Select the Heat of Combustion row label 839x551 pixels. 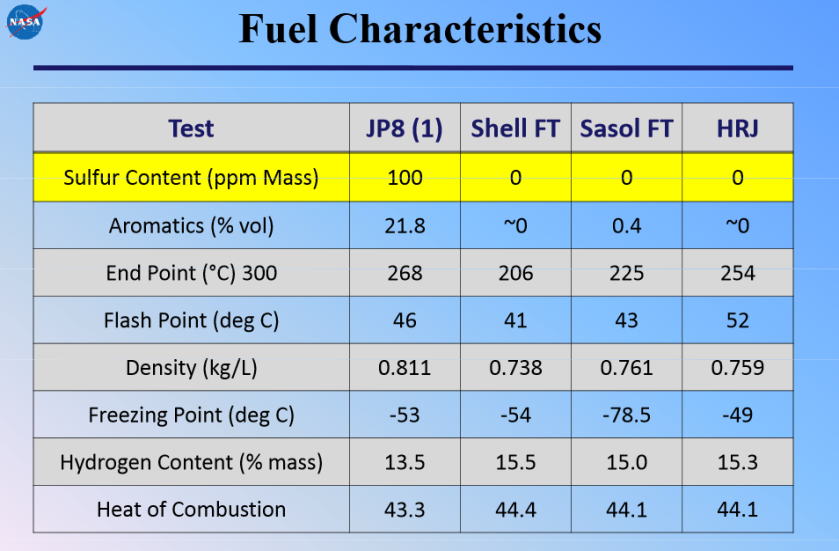click(x=191, y=509)
